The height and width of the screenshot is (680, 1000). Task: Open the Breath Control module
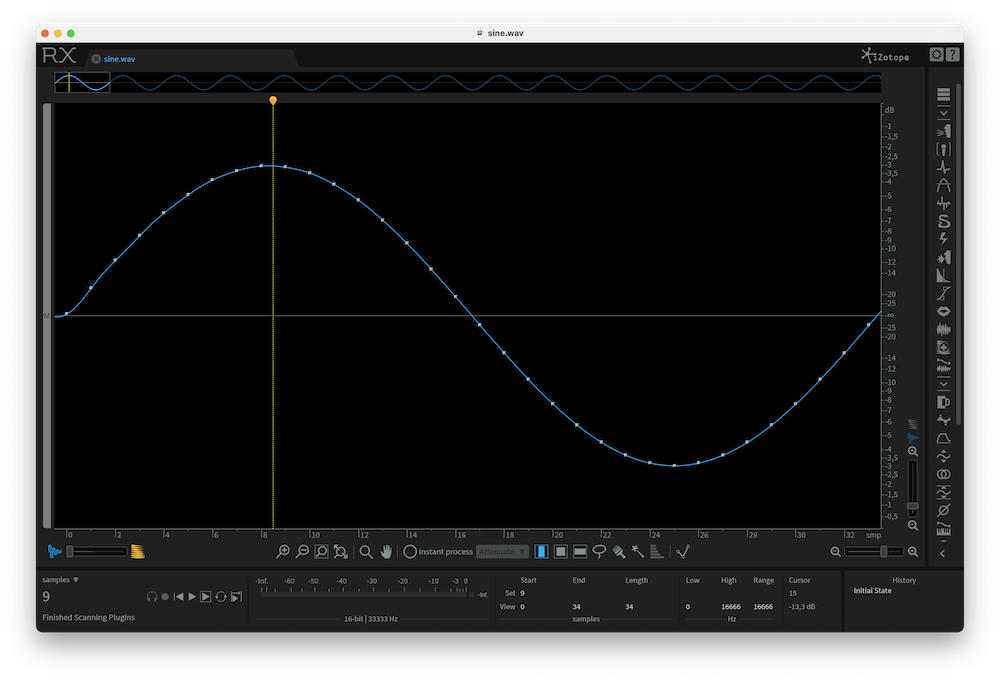point(943,131)
